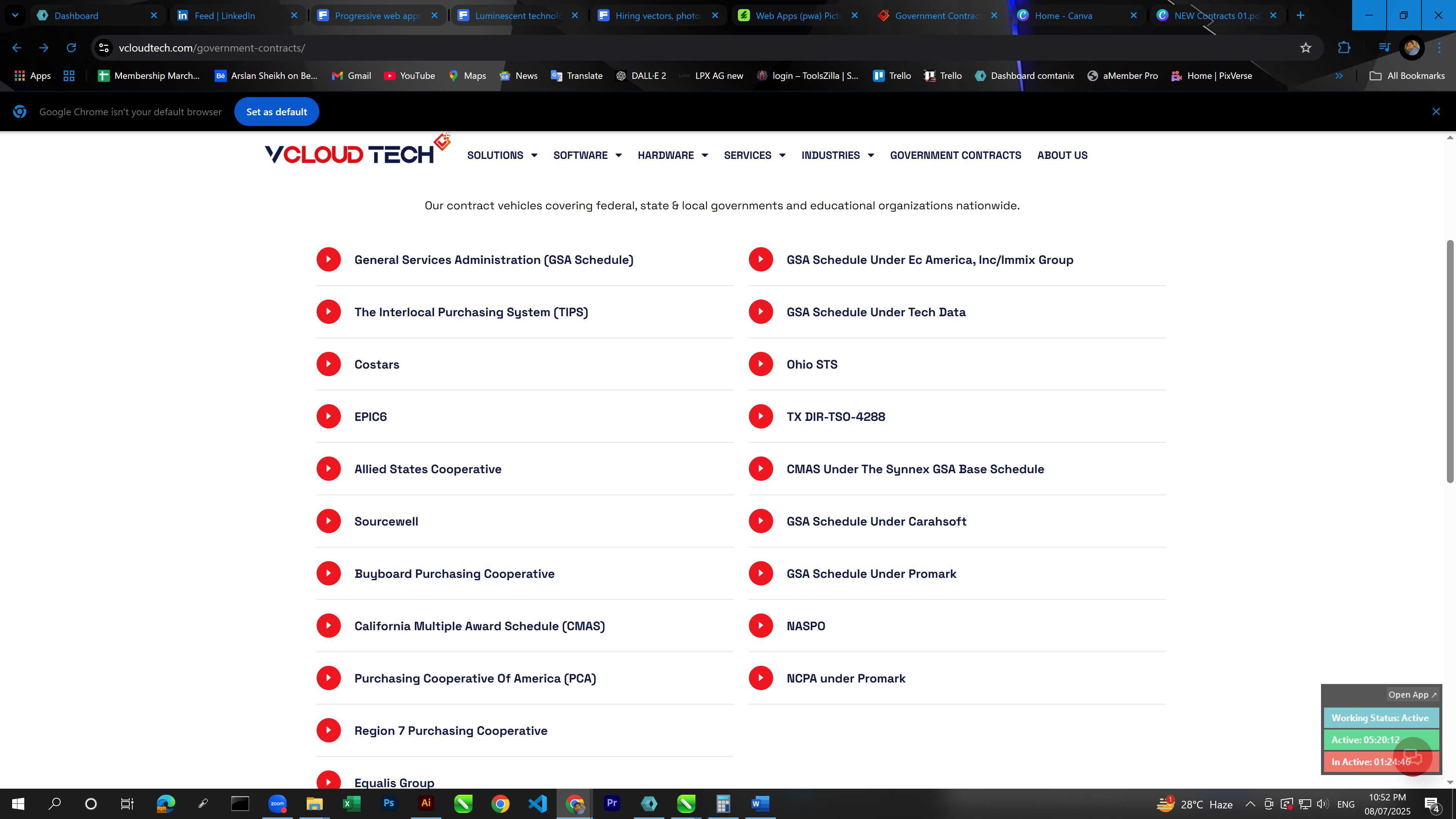1456x819 pixels.
Task: Open Adobe Illustrator from the taskbar
Action: coord(426,803)
